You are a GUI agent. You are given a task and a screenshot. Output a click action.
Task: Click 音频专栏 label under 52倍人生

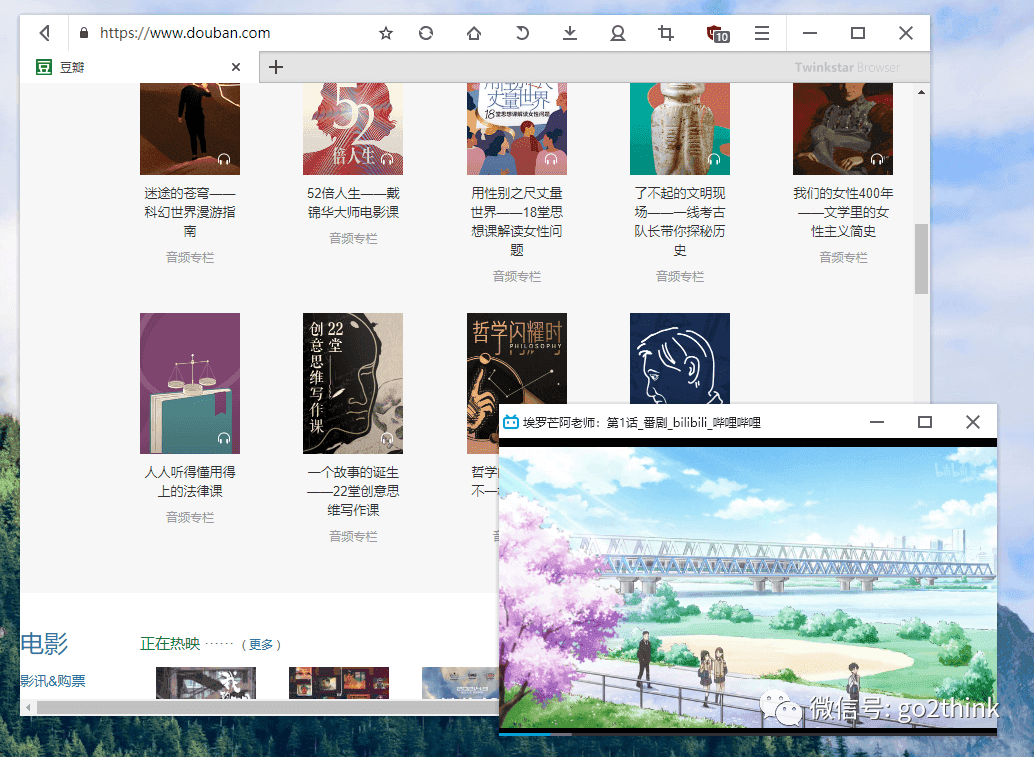(x=353, y=239)
